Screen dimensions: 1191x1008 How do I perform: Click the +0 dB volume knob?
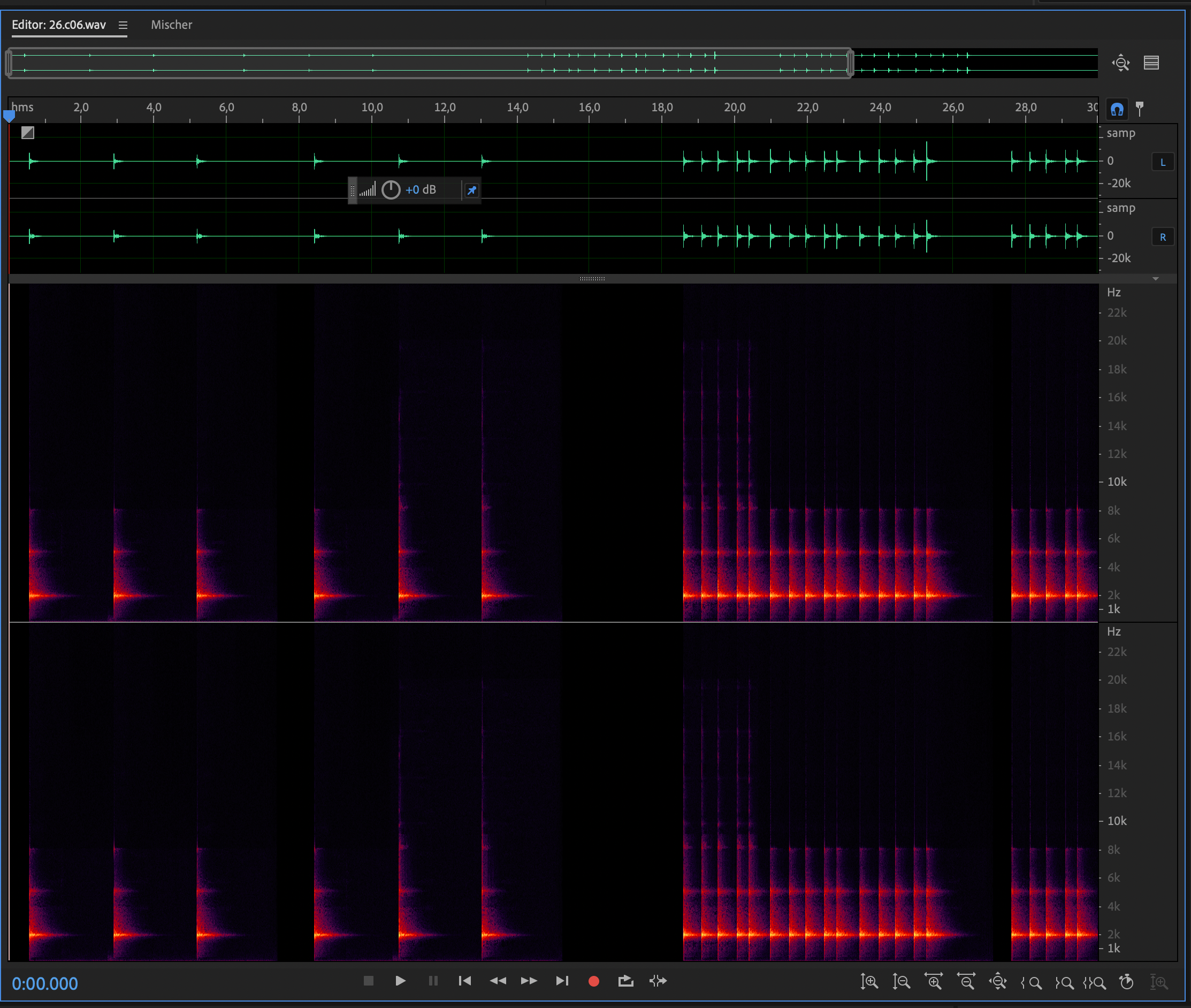click(x=391, y=190)
